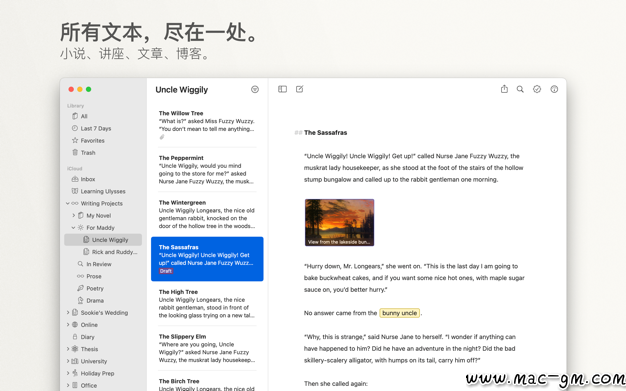This screenshot has height=391, width=626.
Task: Toggle the sidebar layout icon
Action: 282,89
